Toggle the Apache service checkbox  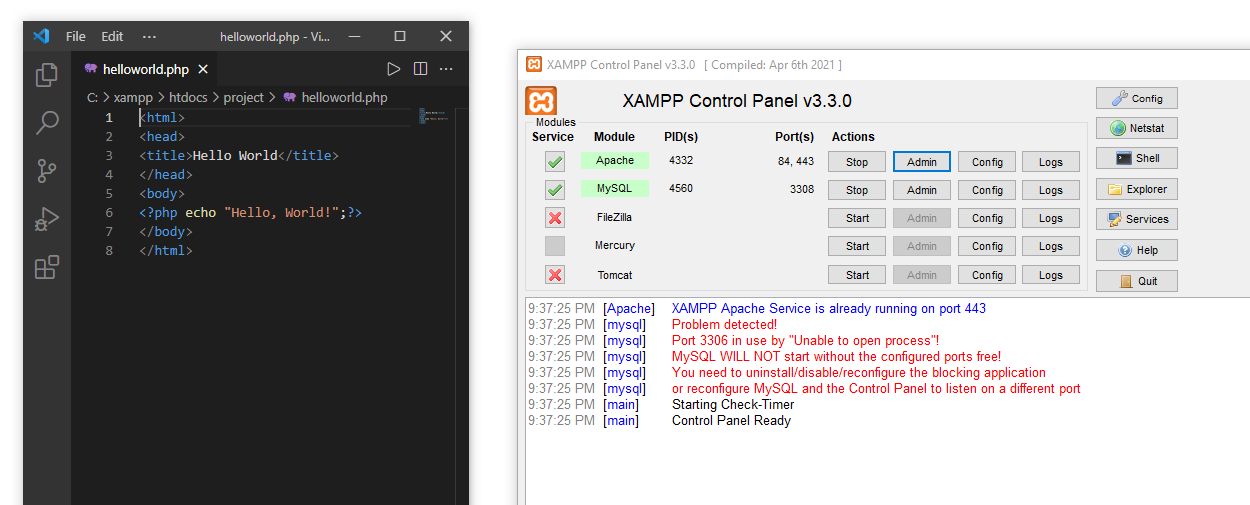[x=555, y=161]
